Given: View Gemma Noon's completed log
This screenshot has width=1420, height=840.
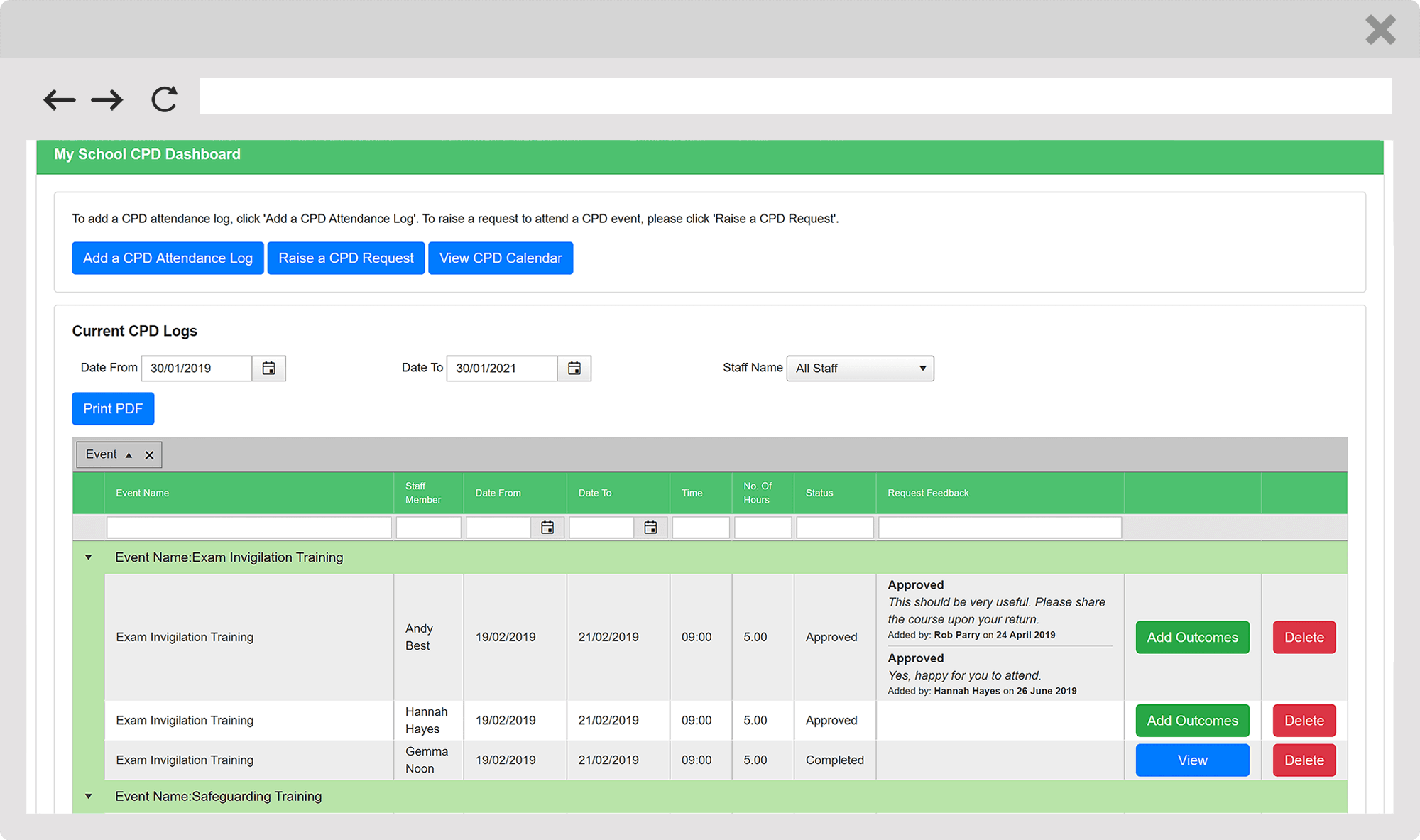Looking at the screenshot, I should click(x=1192, y=760).
